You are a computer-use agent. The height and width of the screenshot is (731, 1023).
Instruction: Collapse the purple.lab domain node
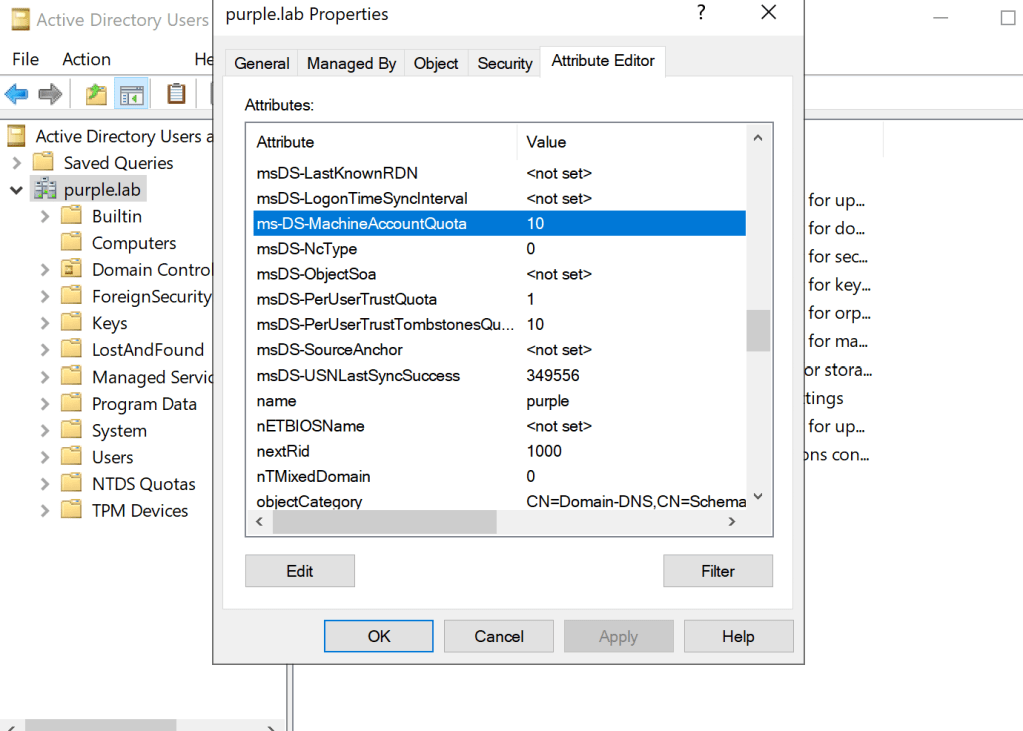click(17, 190)
